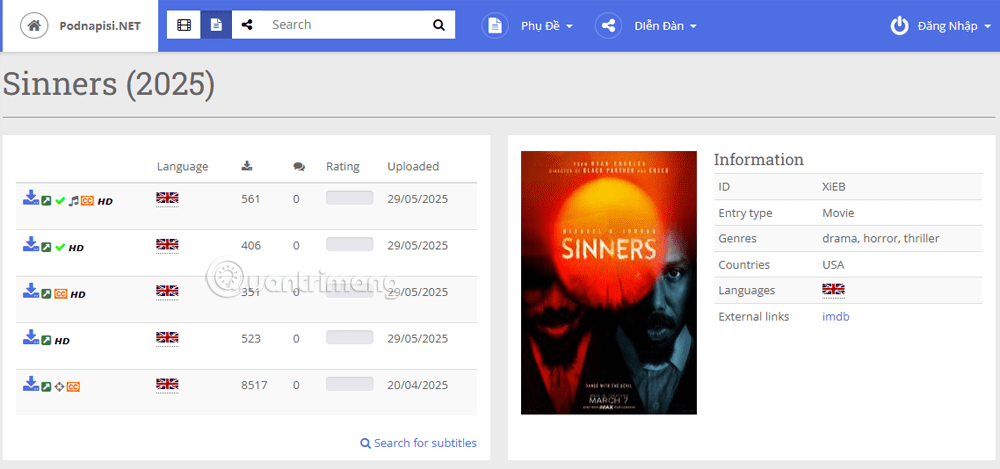Click genres text drama, horror, thriller

881,239
